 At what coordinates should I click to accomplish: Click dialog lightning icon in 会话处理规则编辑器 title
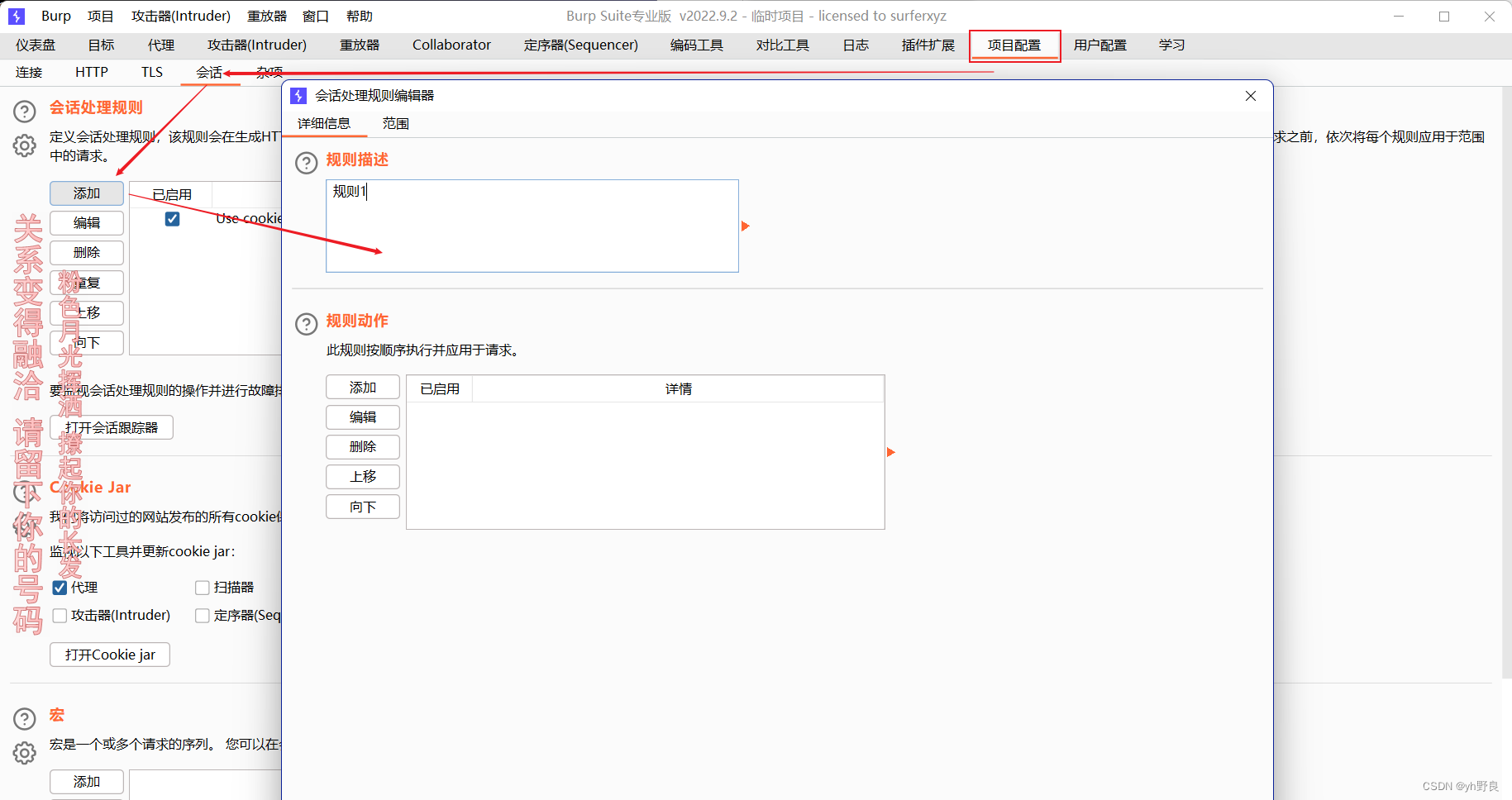tap(298, 96)
